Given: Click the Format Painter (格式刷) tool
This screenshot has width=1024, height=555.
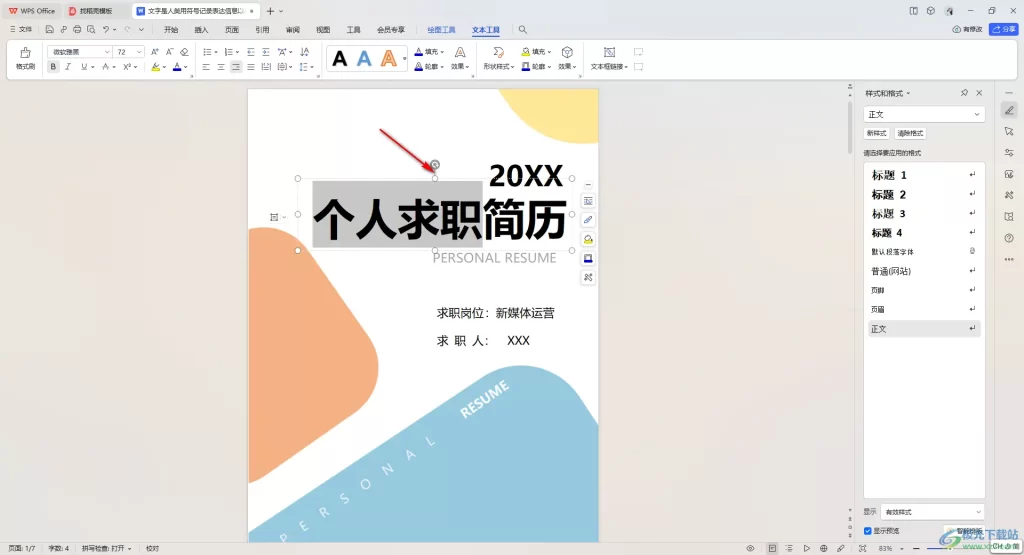Looking at the screenshot, I should point(25,58).
